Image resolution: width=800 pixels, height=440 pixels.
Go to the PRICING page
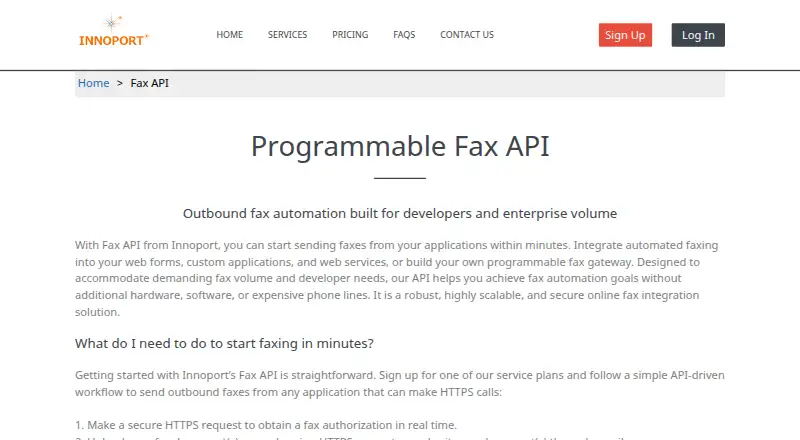click(350, 35)
